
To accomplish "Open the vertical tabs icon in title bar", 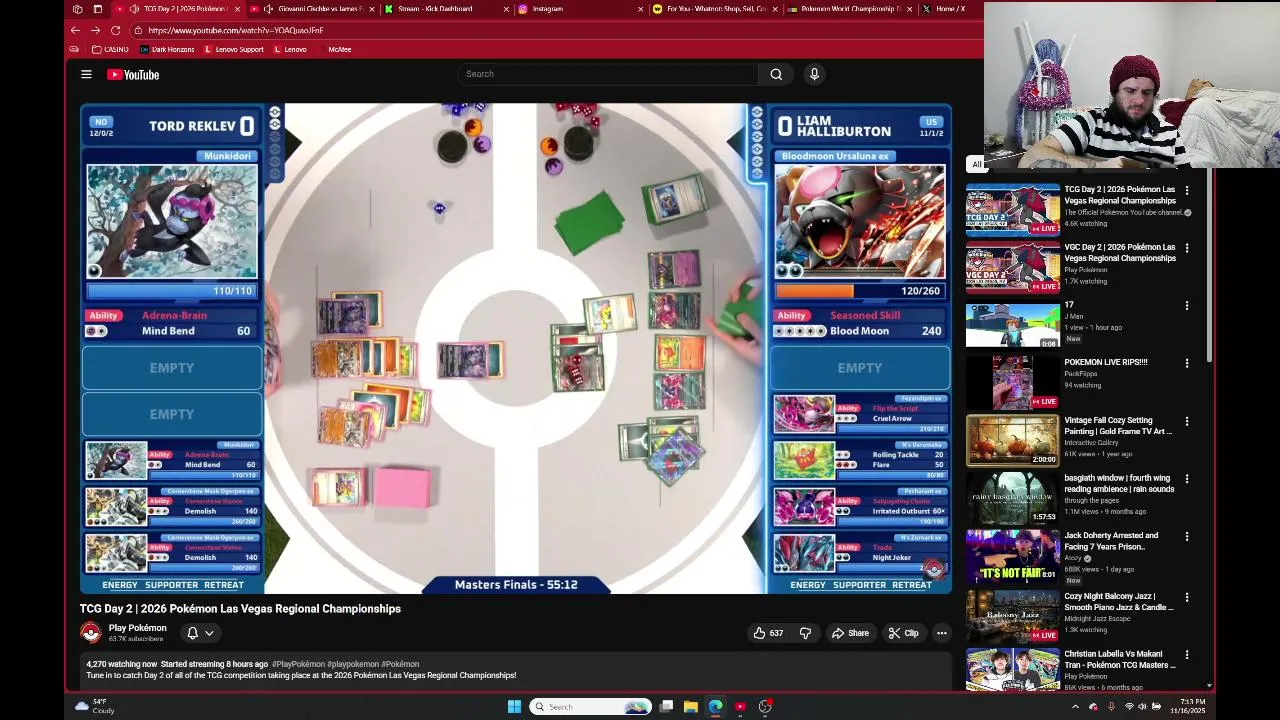I will [97, 9].
